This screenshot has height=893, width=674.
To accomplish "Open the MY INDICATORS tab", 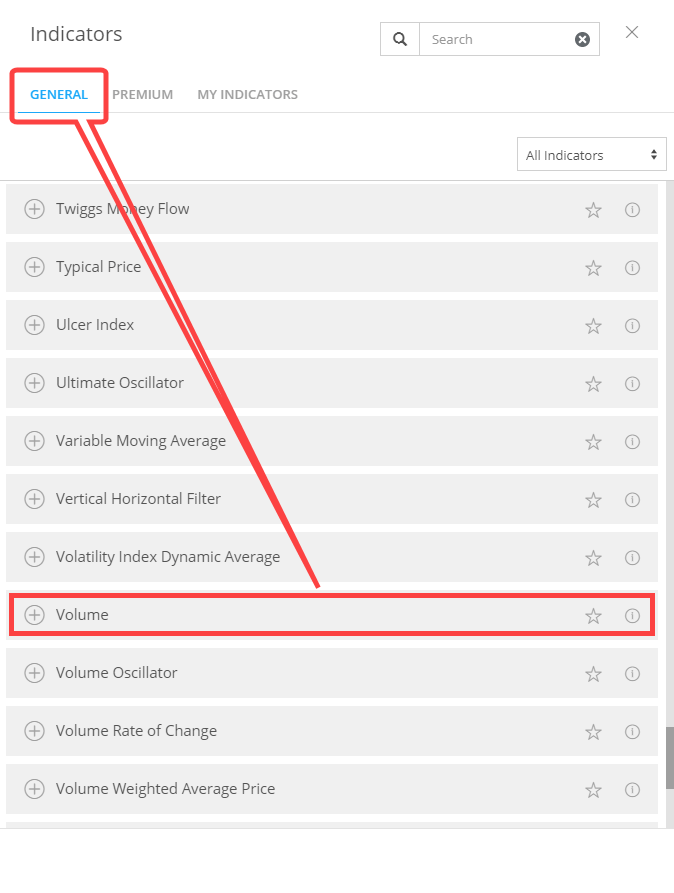I will 247,94.
